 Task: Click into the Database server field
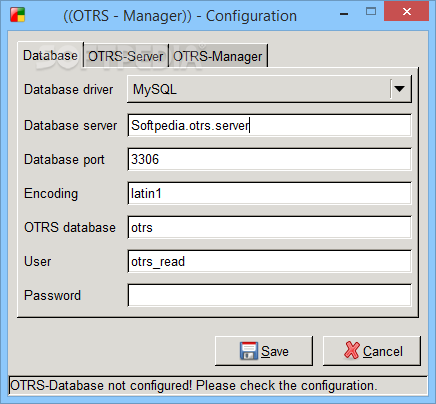[x=269, y=125]
